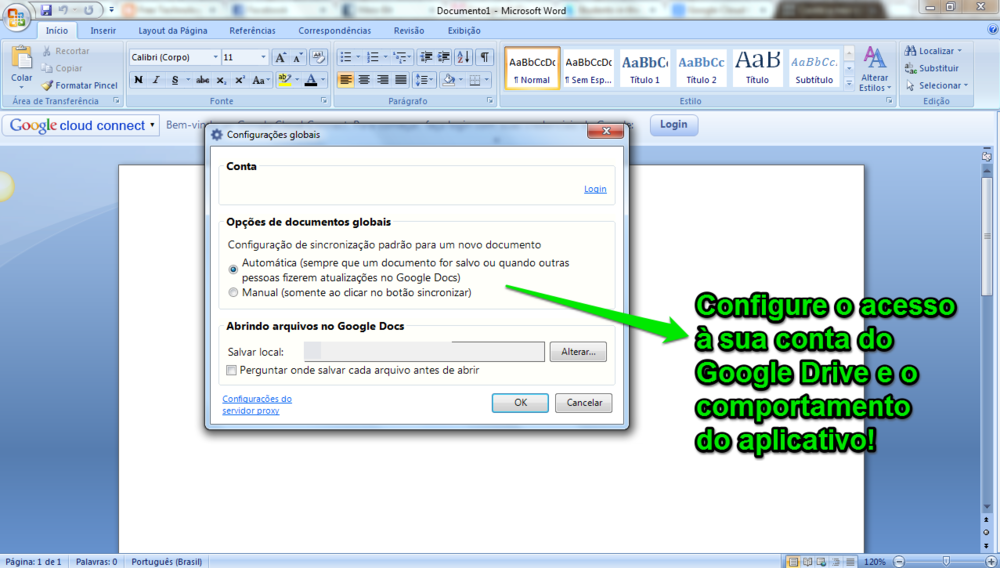Click the Salvar local path field

(424, 352)
